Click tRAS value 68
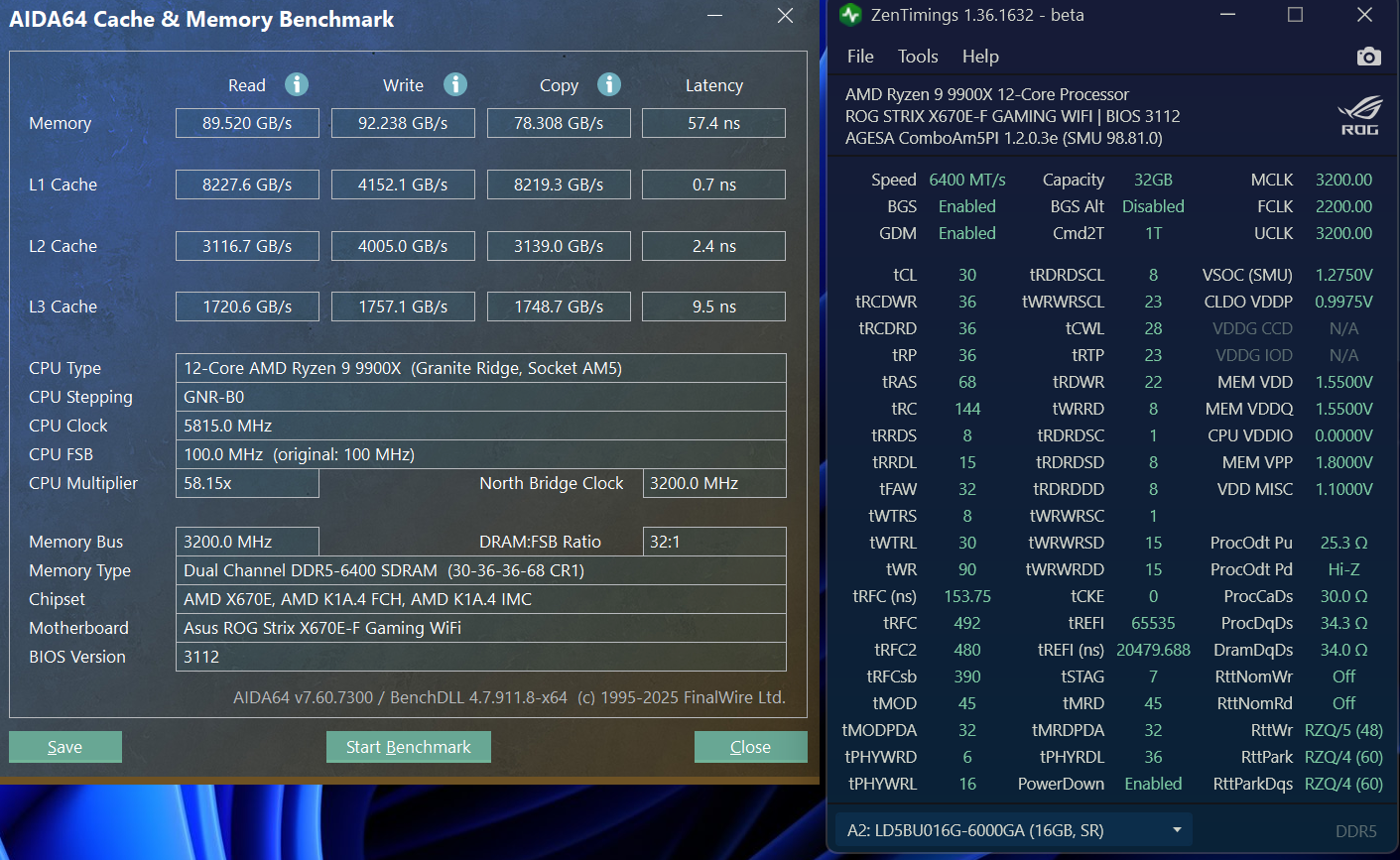 point(967,382)
